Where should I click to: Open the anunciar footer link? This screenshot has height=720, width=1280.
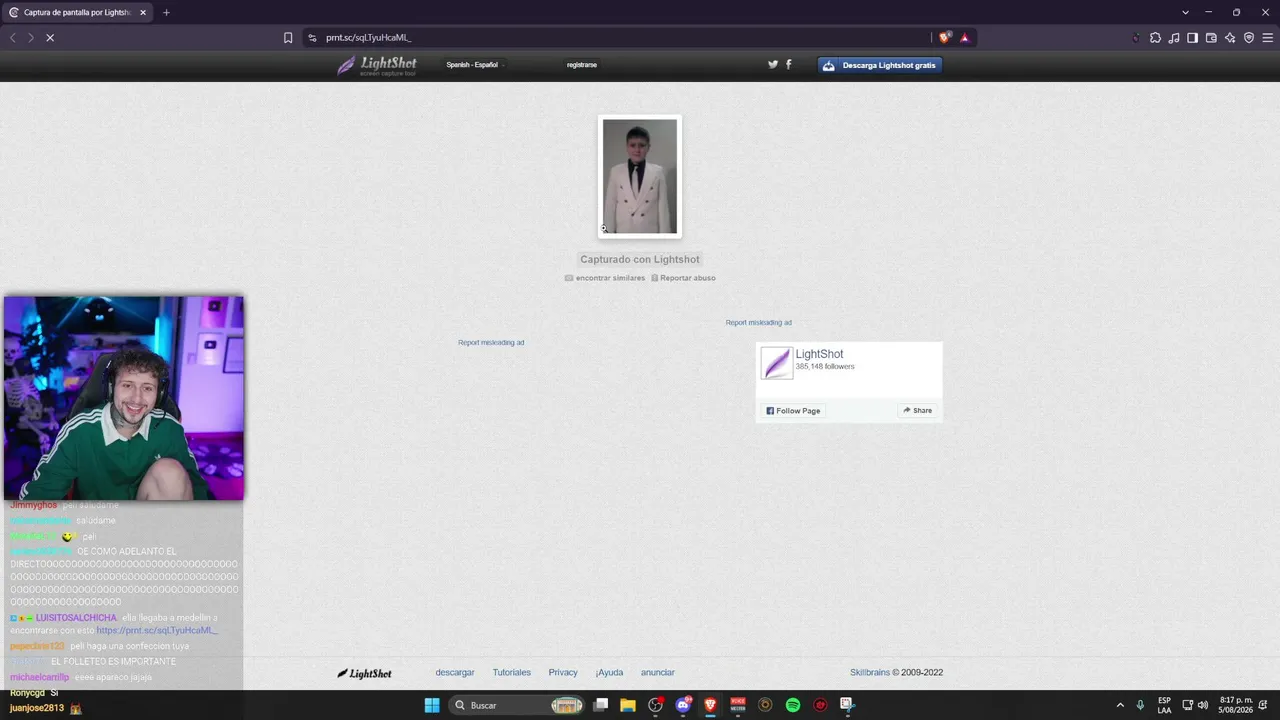click(x=658, y=673)
